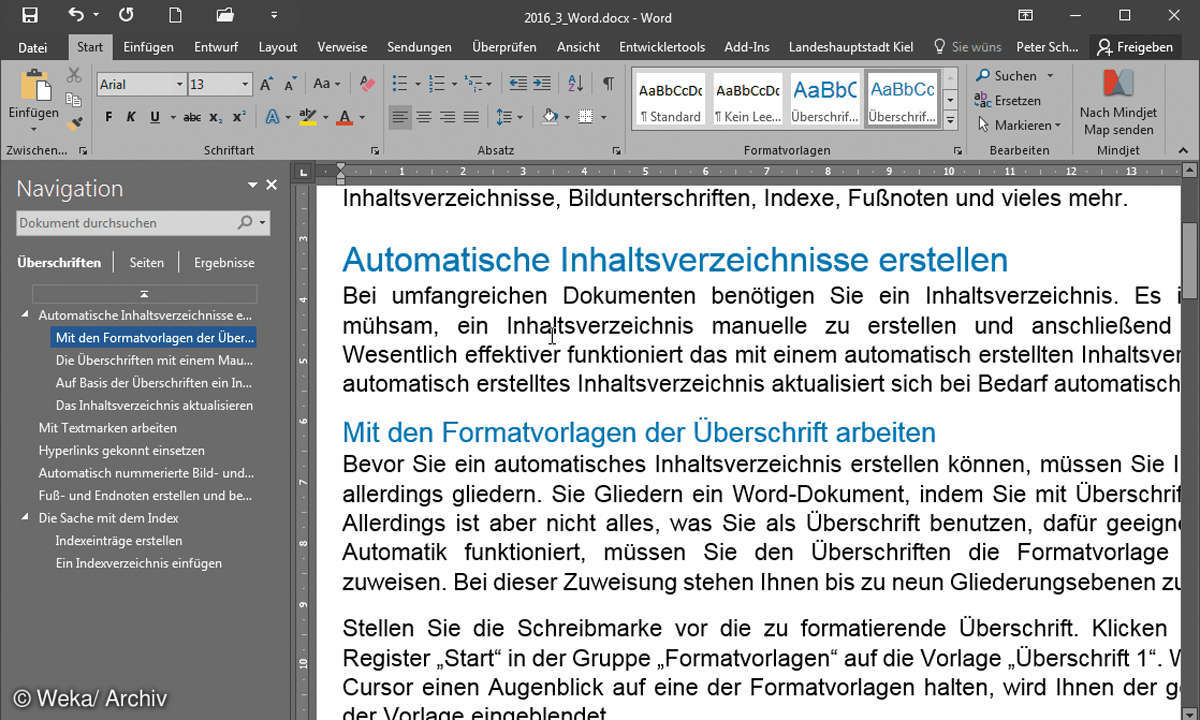Open the Überprüfen ribbon tab
The height and width of the screenshot is (720, 1200).
[x=504, y=47]
